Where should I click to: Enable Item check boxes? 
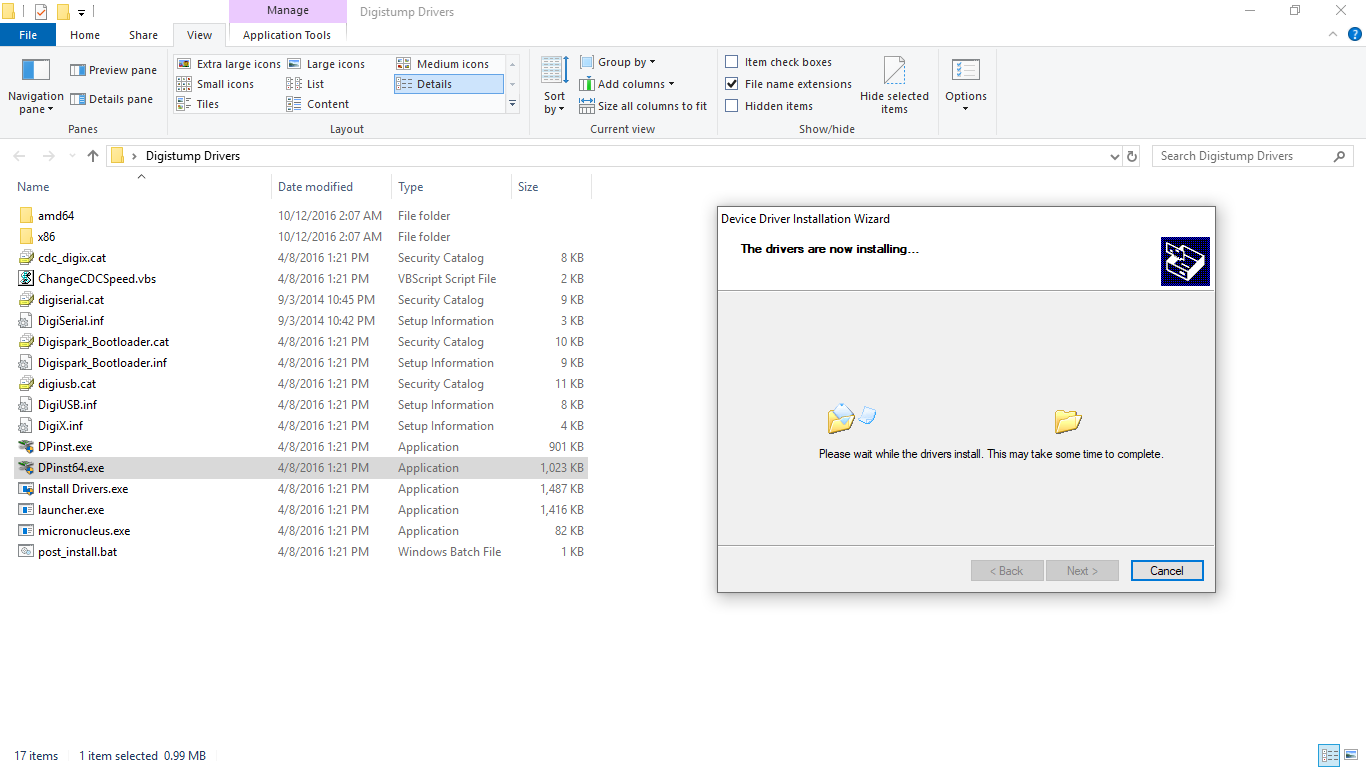[x=732, y=62]
